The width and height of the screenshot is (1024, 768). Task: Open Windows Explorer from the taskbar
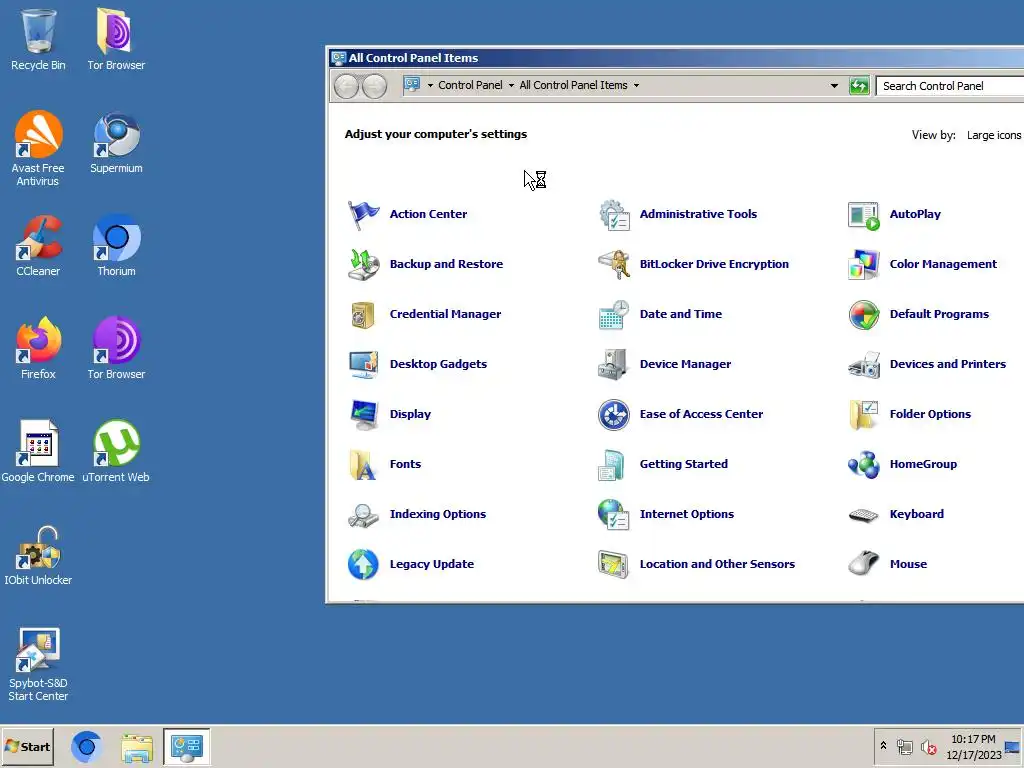137,747
